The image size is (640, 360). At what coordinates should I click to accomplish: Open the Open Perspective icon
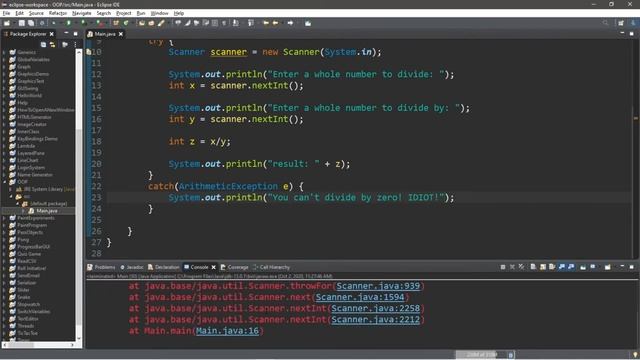click(x=621, y=23)
